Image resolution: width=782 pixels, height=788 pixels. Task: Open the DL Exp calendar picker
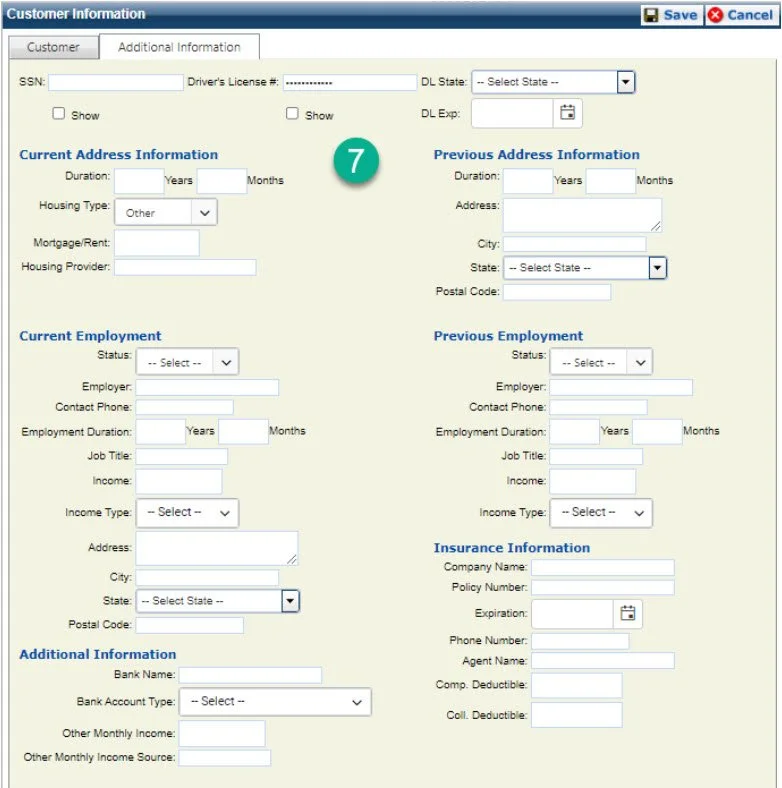567,113
